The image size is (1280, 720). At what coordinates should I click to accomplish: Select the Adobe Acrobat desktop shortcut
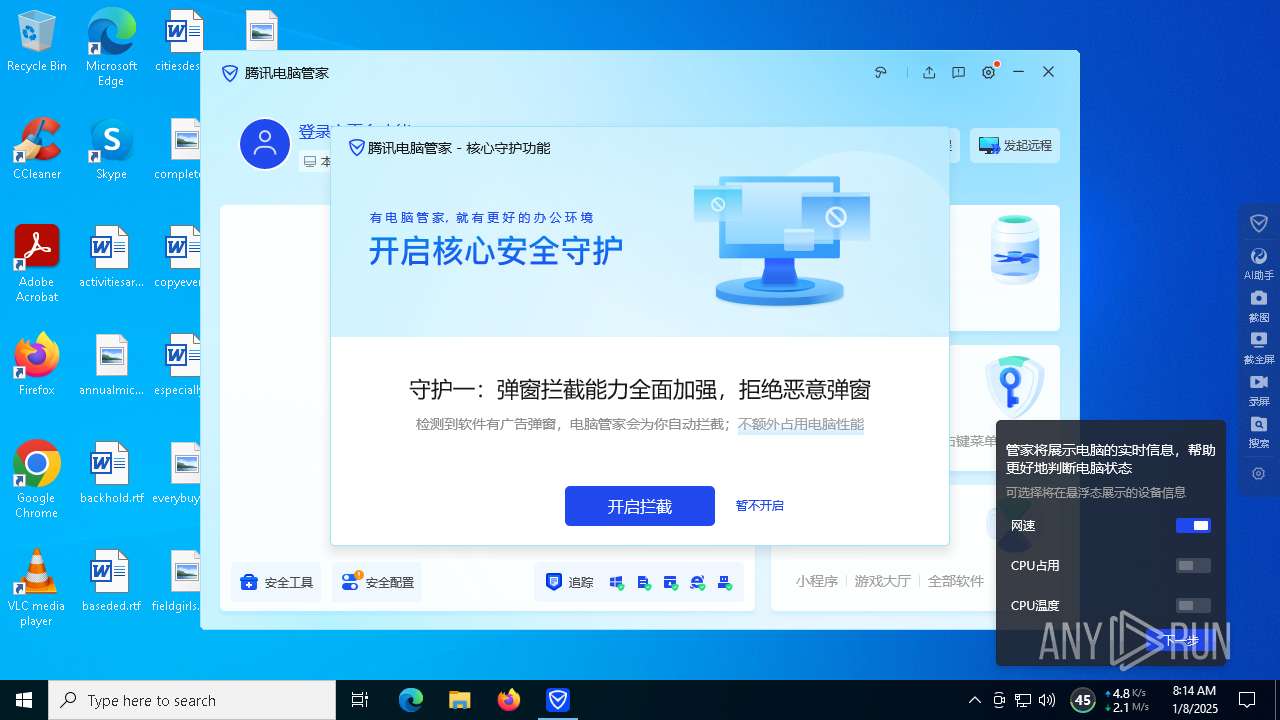point(37,263)
